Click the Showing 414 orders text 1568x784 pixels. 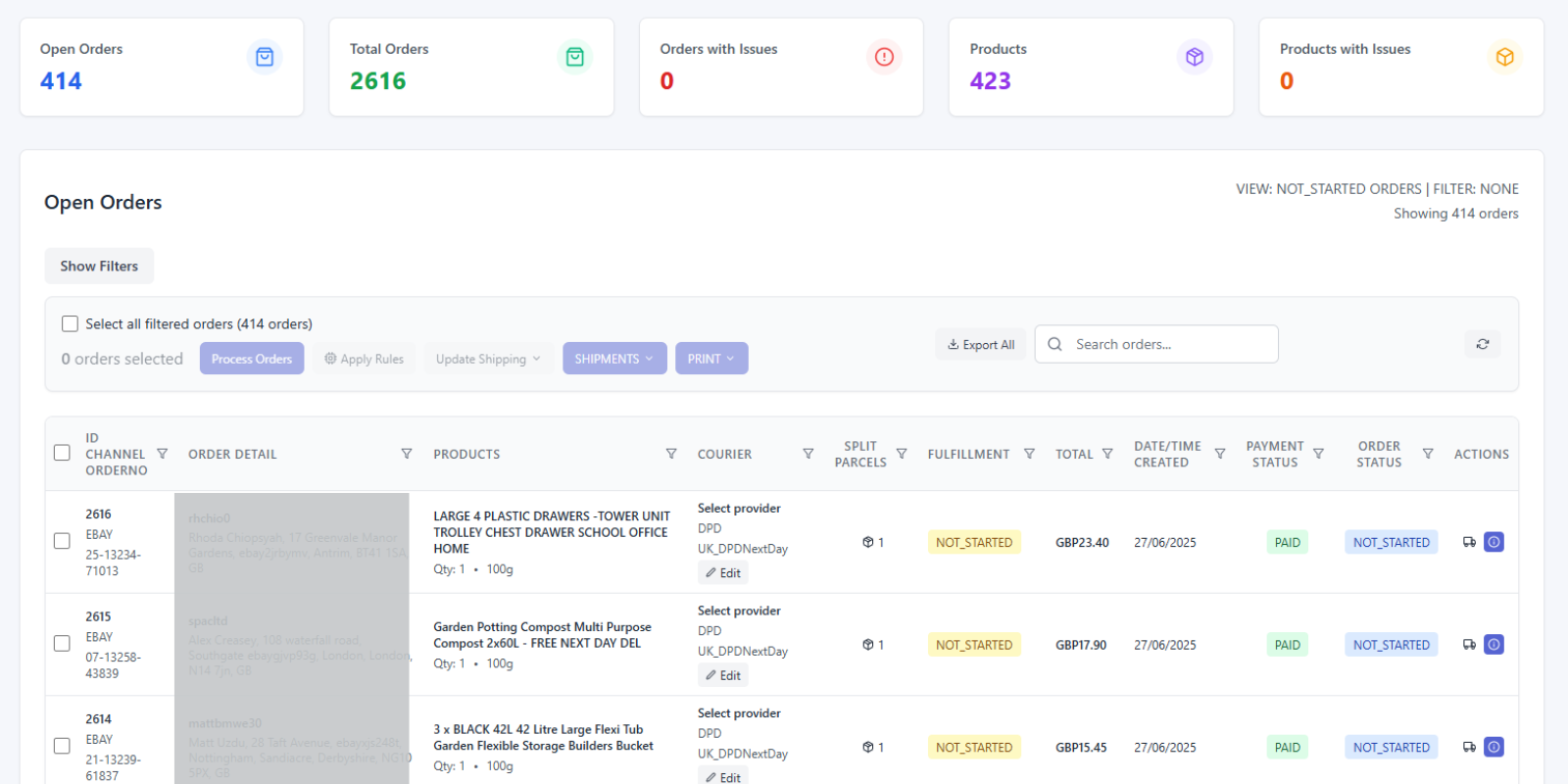[1456, 214]
